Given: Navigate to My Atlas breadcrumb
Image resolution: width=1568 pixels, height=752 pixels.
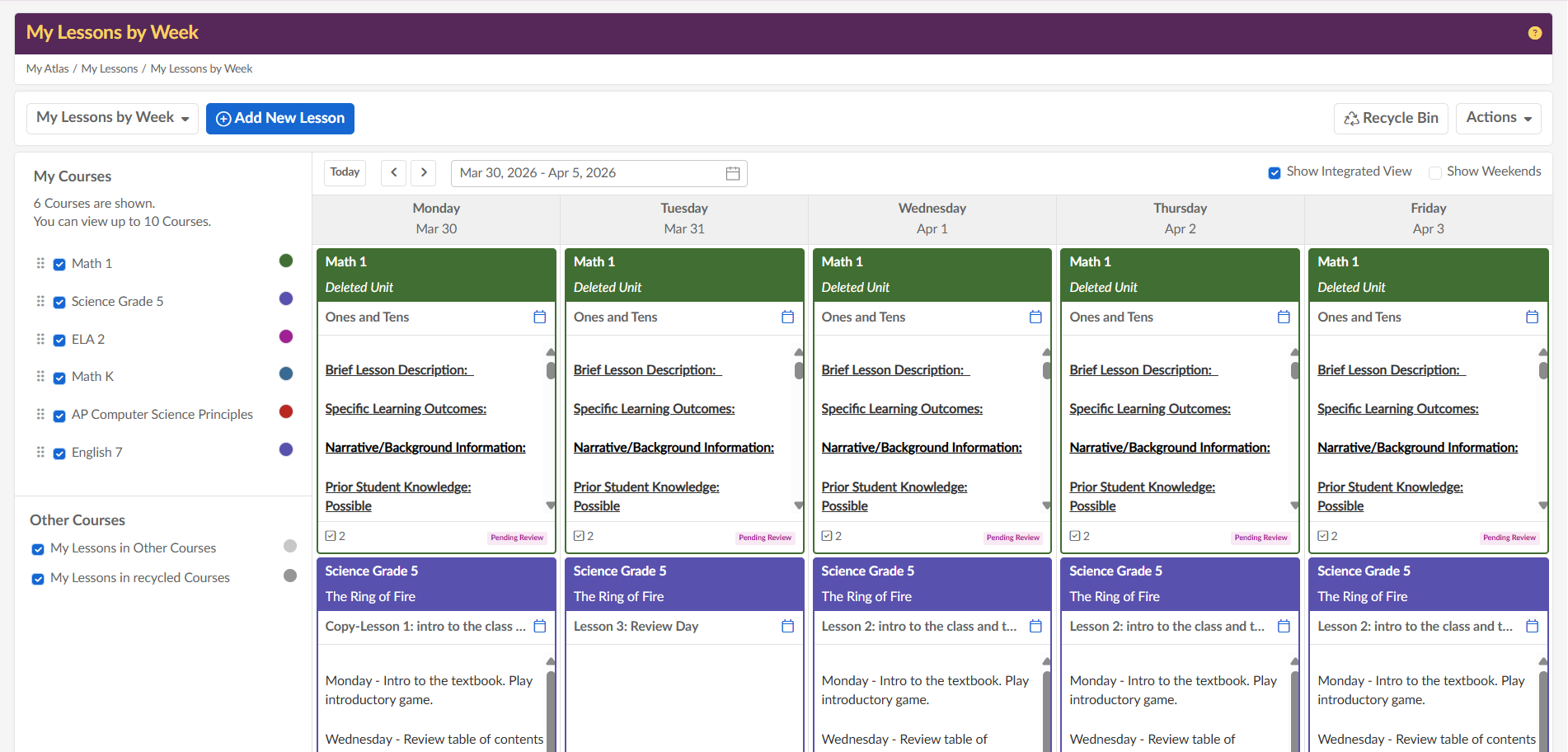Looking at the screenshot, I should click(x=47, y=68).
